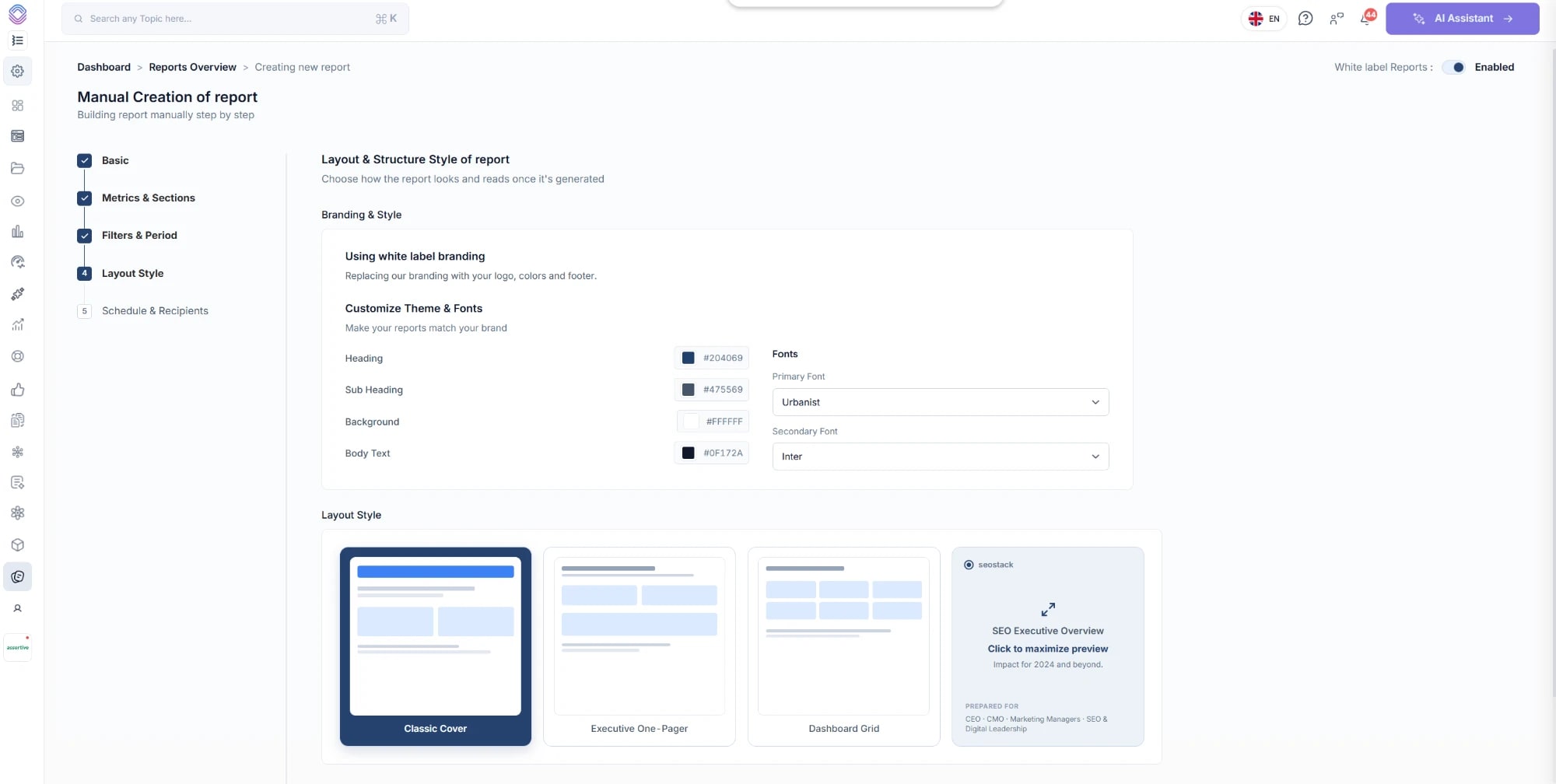Open the eye icon in sidebar

[x=17, y=201]
